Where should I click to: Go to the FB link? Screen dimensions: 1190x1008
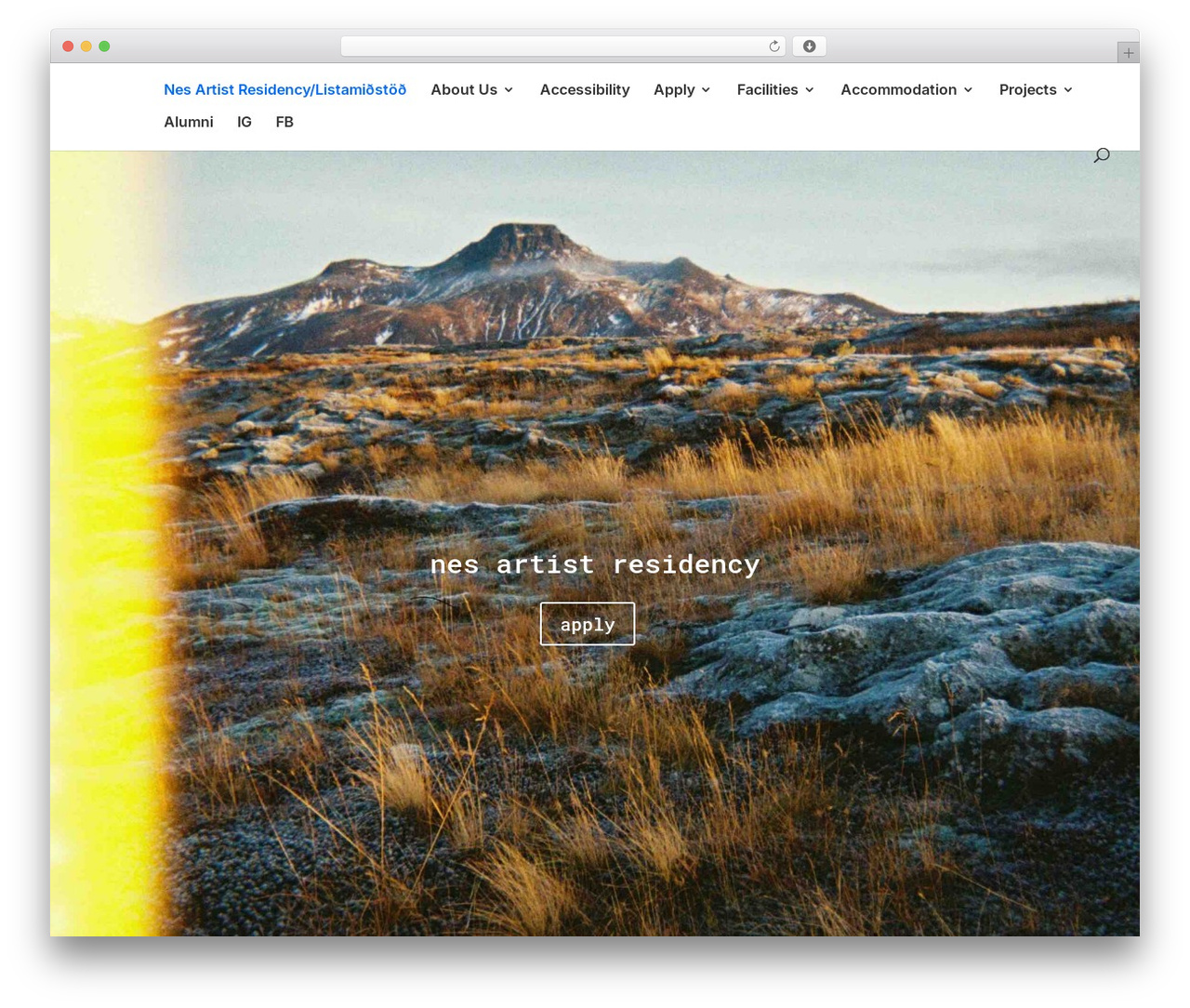click(x=284, y=122)
